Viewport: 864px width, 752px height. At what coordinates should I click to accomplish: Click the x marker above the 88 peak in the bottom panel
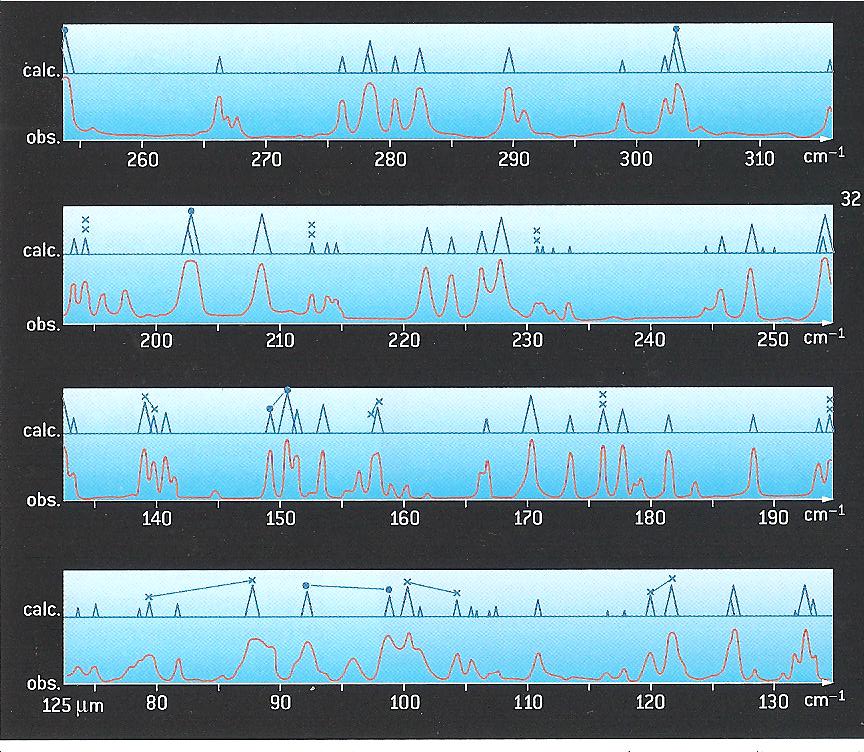pyautogui.click(x=252, y=580)
